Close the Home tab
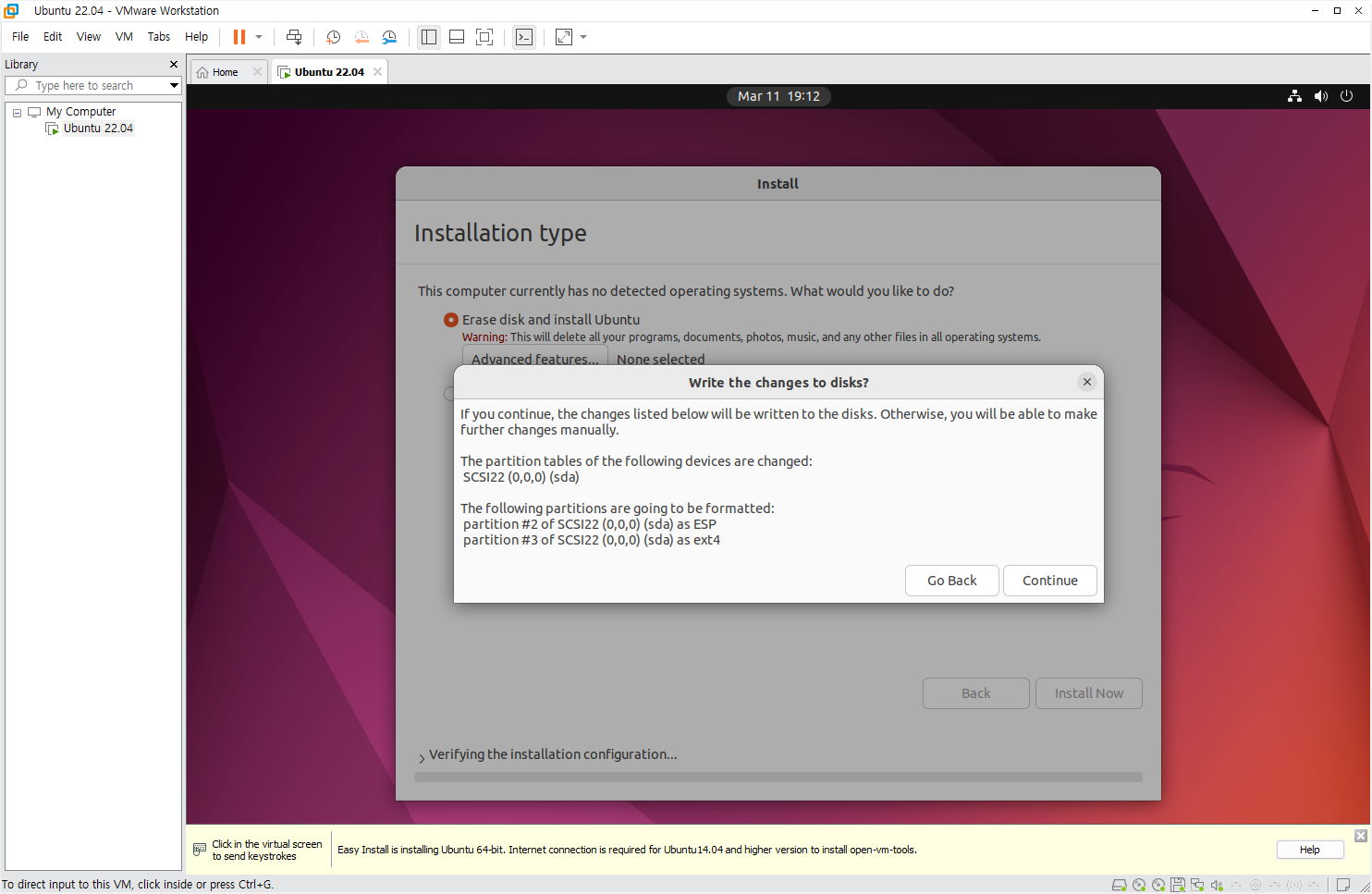This screenshot has height=894, width=1372. pos(257,72)
